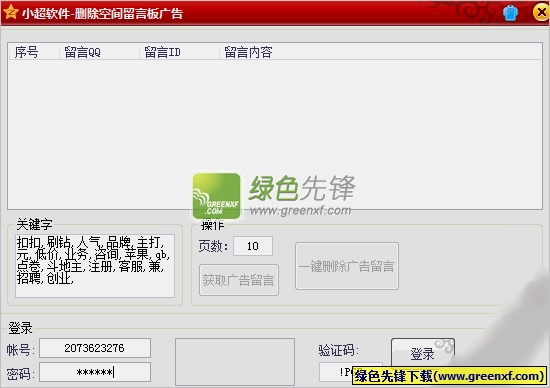Click the captcha image box
This screenshot has width=550, height=388.
point(235,362)
